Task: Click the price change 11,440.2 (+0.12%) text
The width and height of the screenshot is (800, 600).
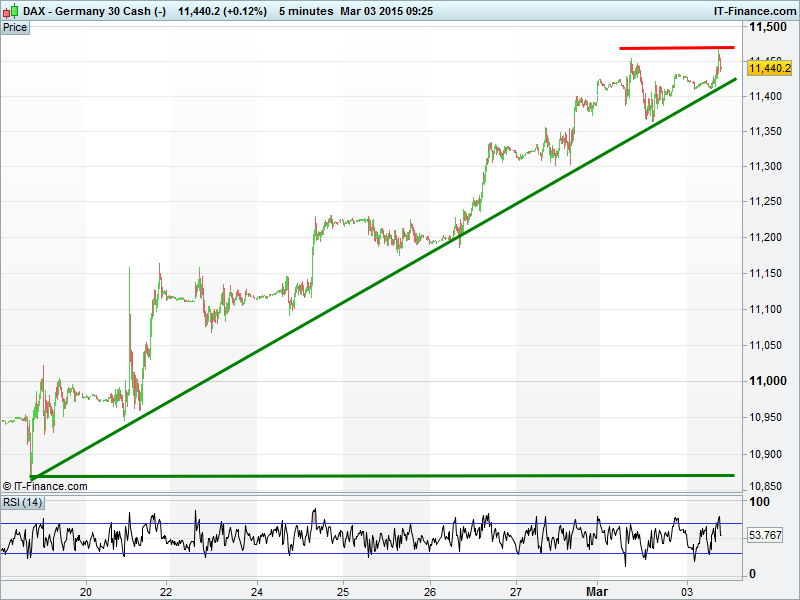Action: point(222,10)
